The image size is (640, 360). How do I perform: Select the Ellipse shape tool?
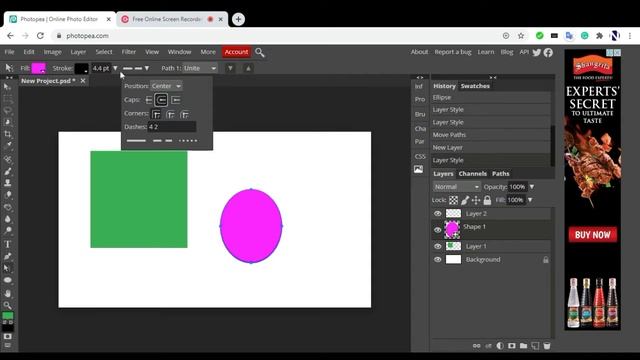point(7,280)
